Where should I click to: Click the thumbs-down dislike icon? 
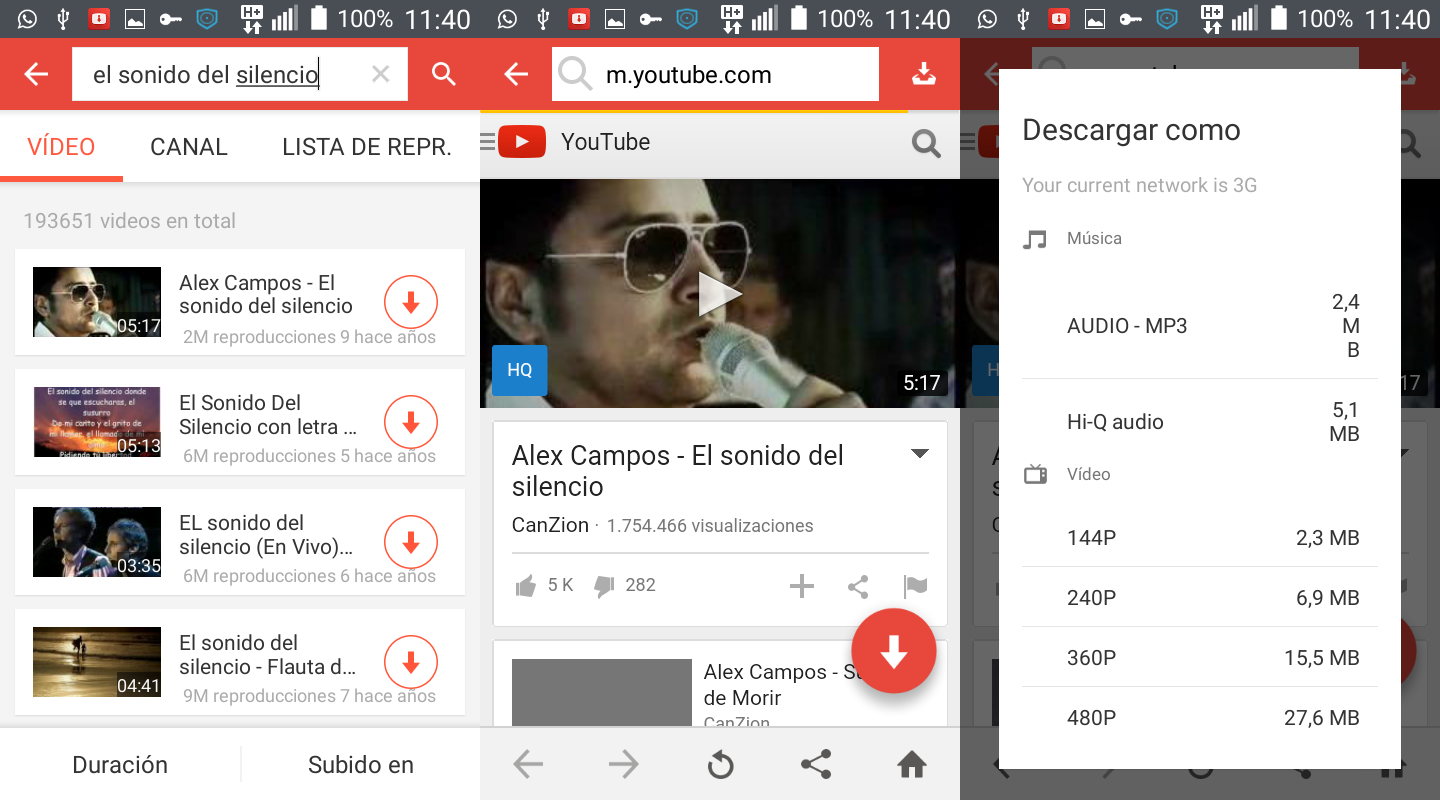click(x=604, y=586)
